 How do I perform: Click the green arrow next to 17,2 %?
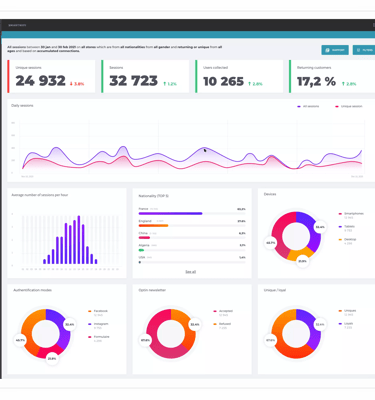point(343,84)
